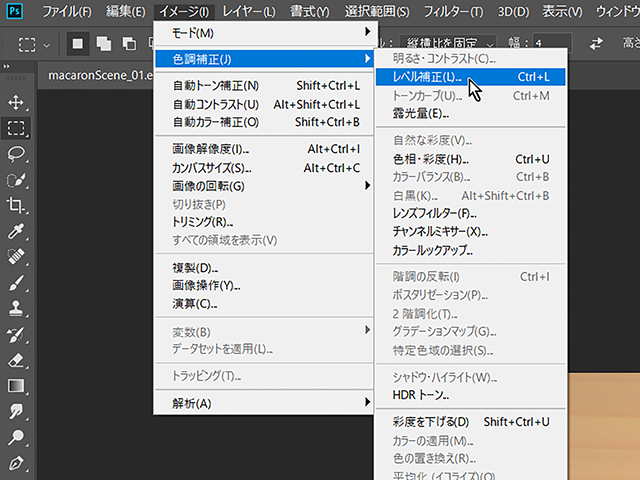Choose カラールックアップ adjustment

pyautogui.click(x=471, y=250)
